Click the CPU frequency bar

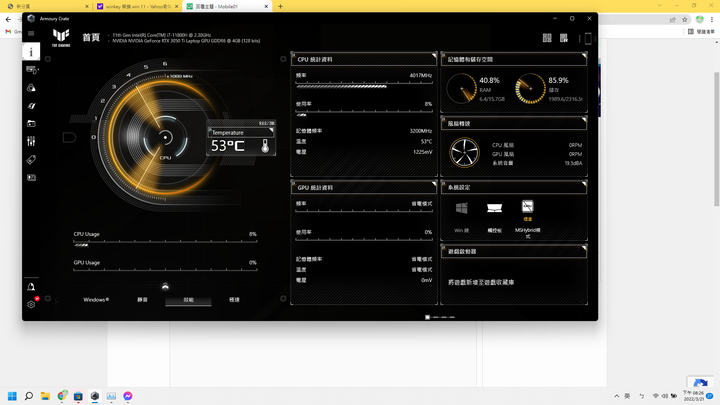[x=364, y=85]
